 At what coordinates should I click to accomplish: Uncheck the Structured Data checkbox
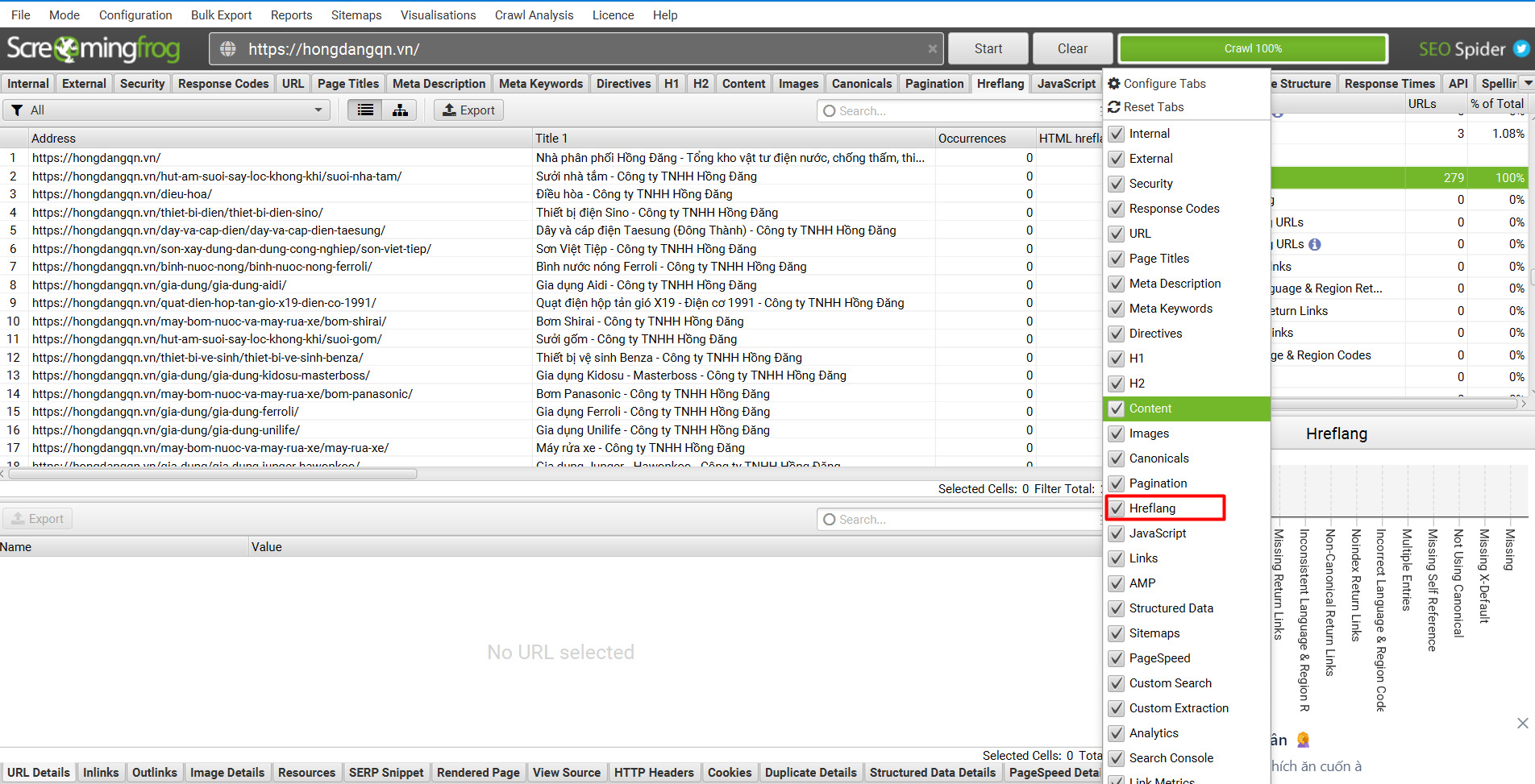[1117, 608]
